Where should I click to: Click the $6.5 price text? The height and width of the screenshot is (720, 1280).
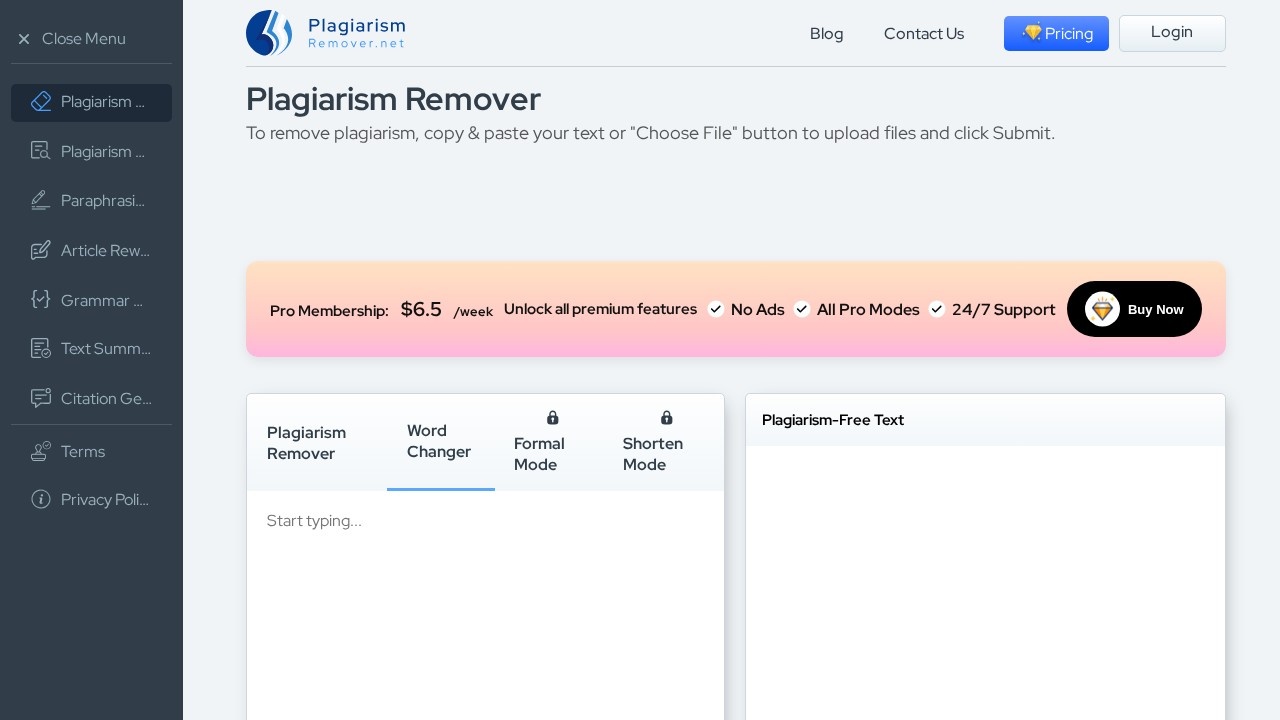click(x=421, y=309)
